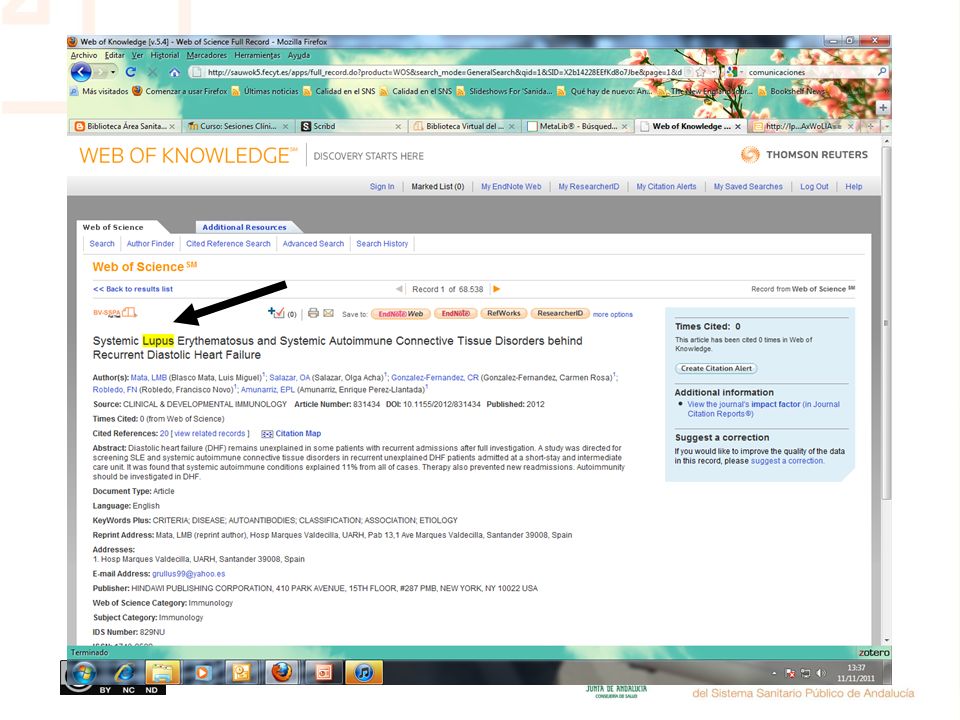960x720 pixels.
Task: Open the Cited Reference Search tab
Action: click(228, 244)
